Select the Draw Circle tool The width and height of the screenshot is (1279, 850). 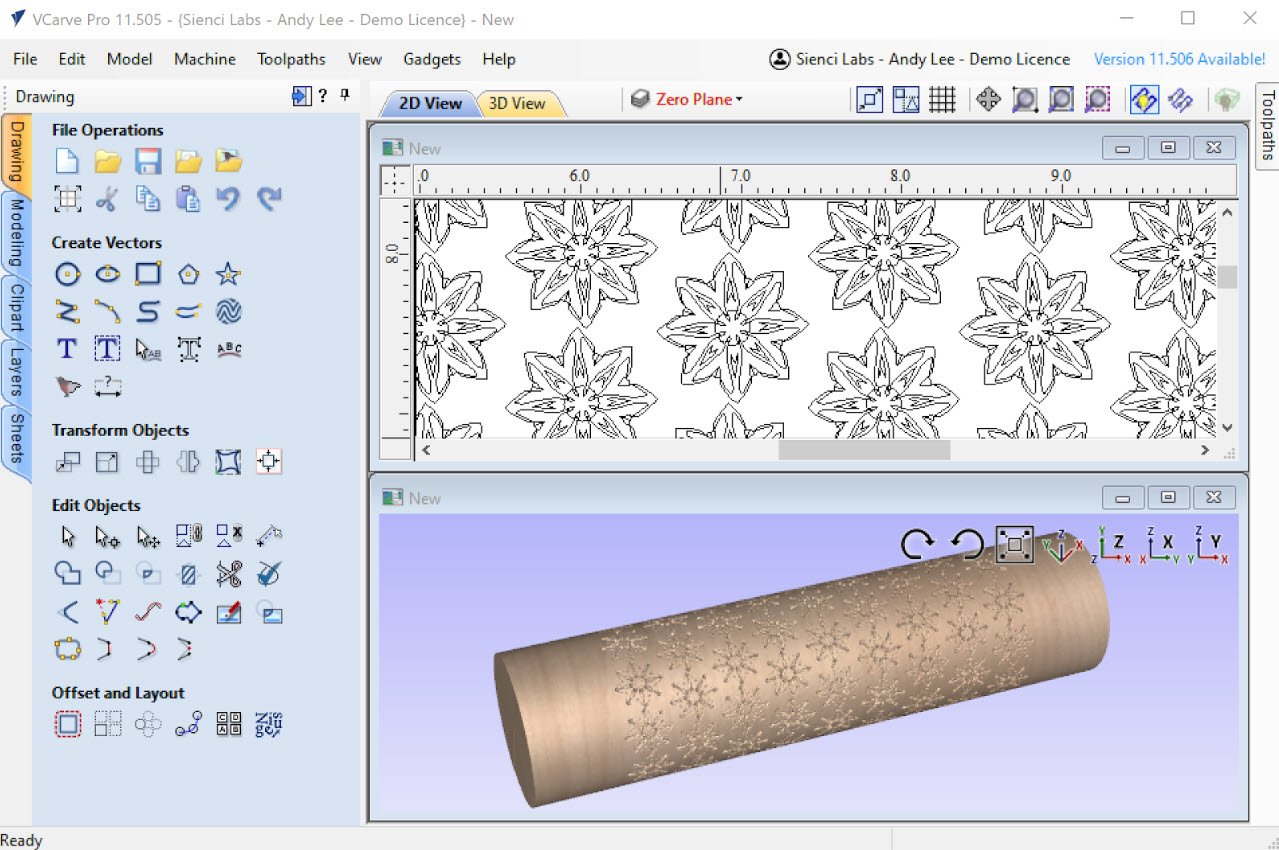(67, 273)
